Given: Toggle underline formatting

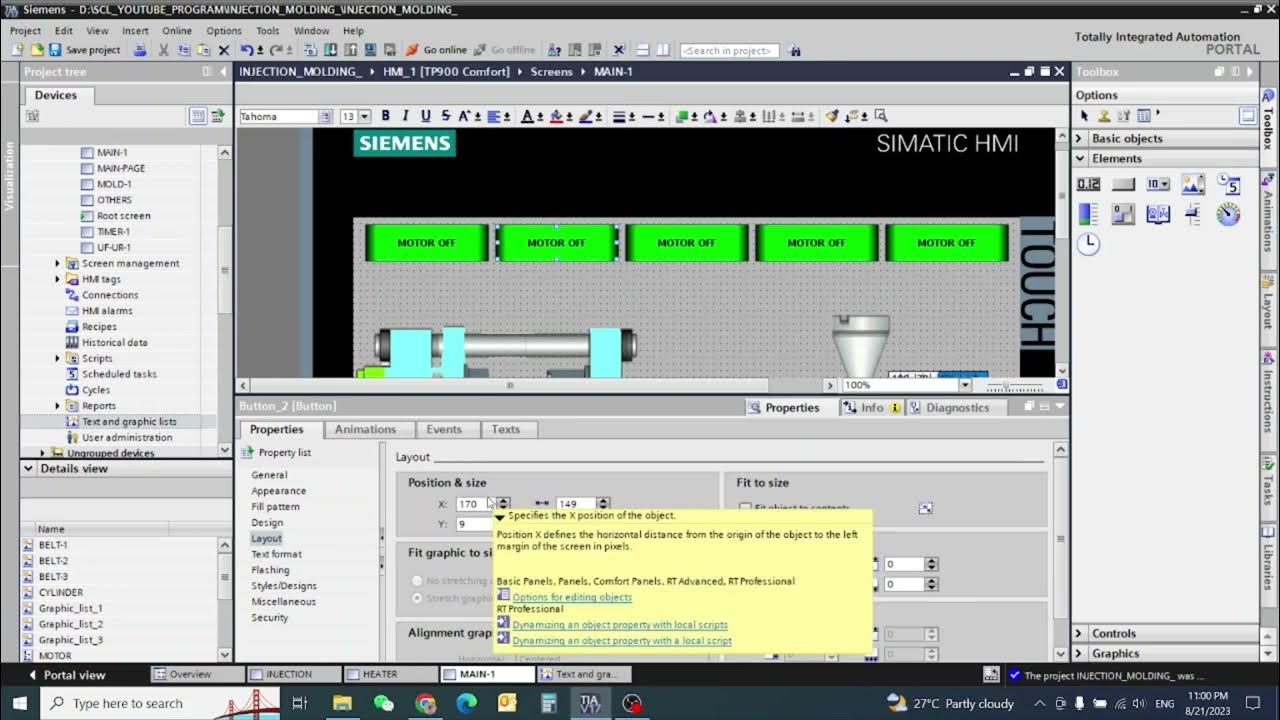Looking at the screenshot, I should click(x=425, y=116).
